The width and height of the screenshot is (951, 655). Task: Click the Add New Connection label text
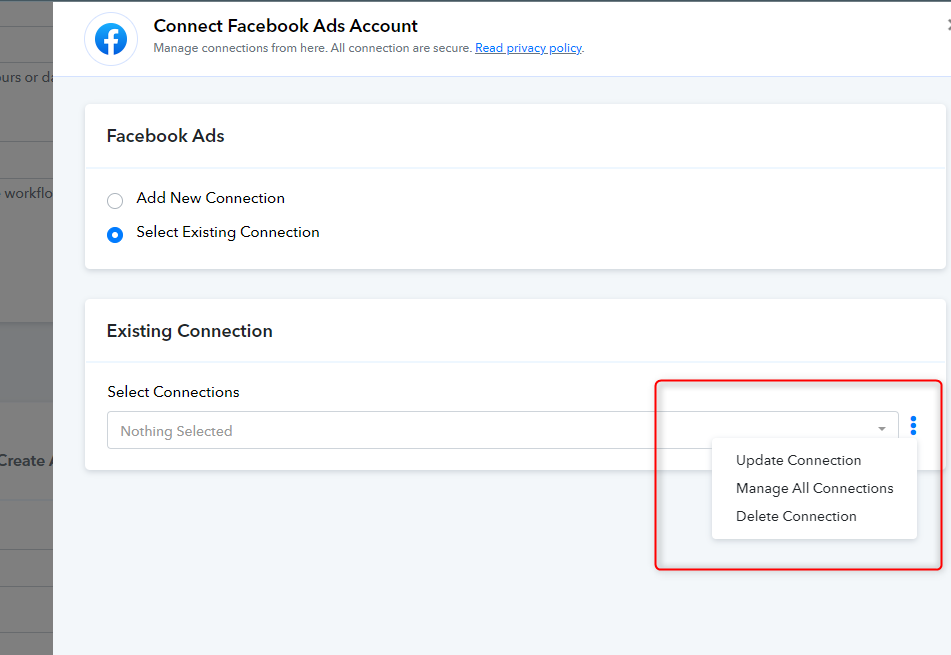coord(210,198)
